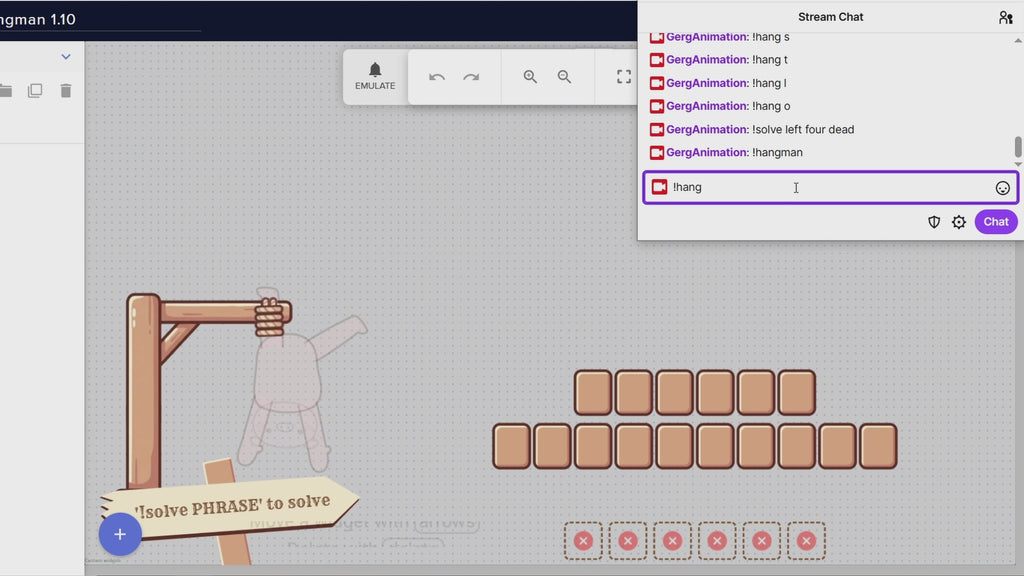Collapse the left panel using the blue chevron
1024x576 pixels.
click(66, 57)
